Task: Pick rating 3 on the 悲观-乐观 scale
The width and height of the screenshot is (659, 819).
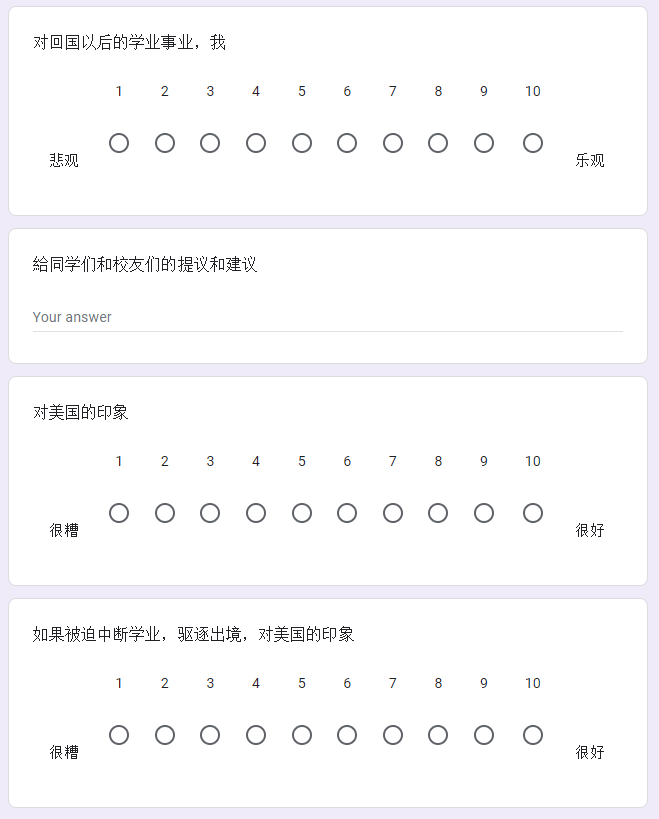Action: [x=210, y=143]
